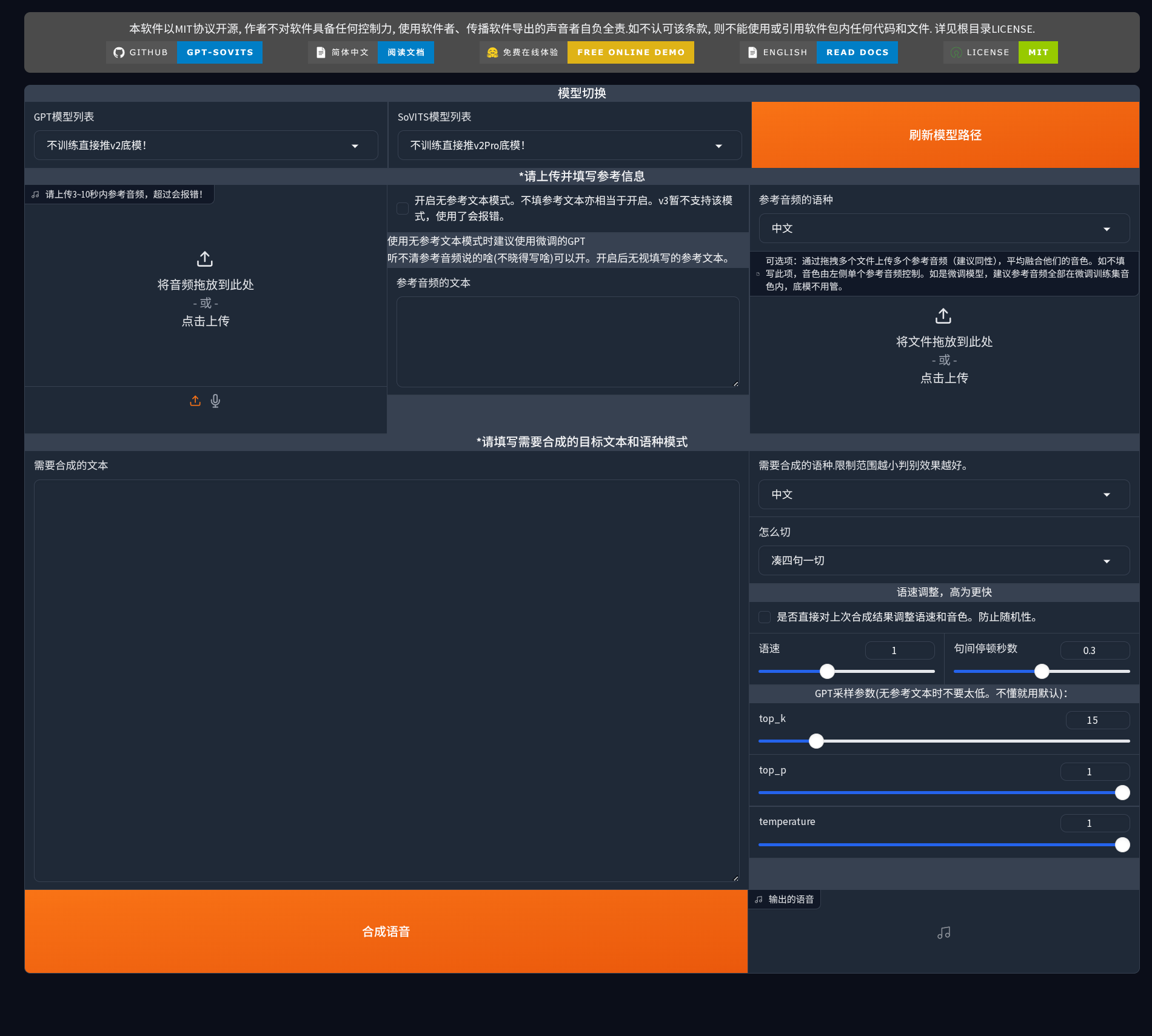Click the multi-file upload arrow icon
Image resolution: width=1152 pixels, height=1036 pixels.
[943, 316]
